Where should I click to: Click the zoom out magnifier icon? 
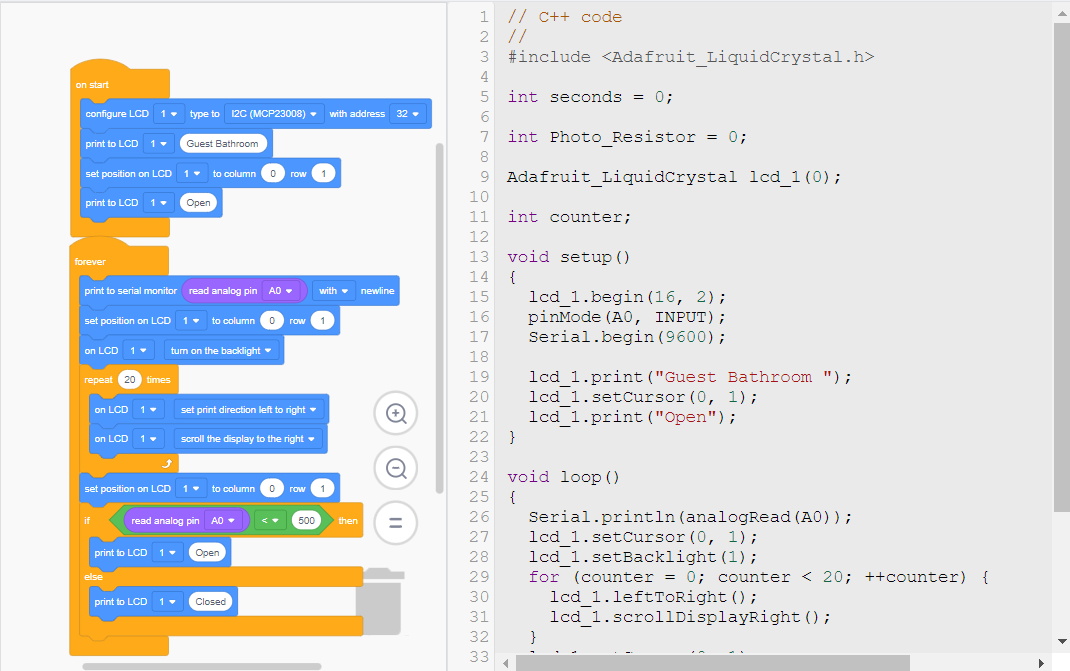396,468
